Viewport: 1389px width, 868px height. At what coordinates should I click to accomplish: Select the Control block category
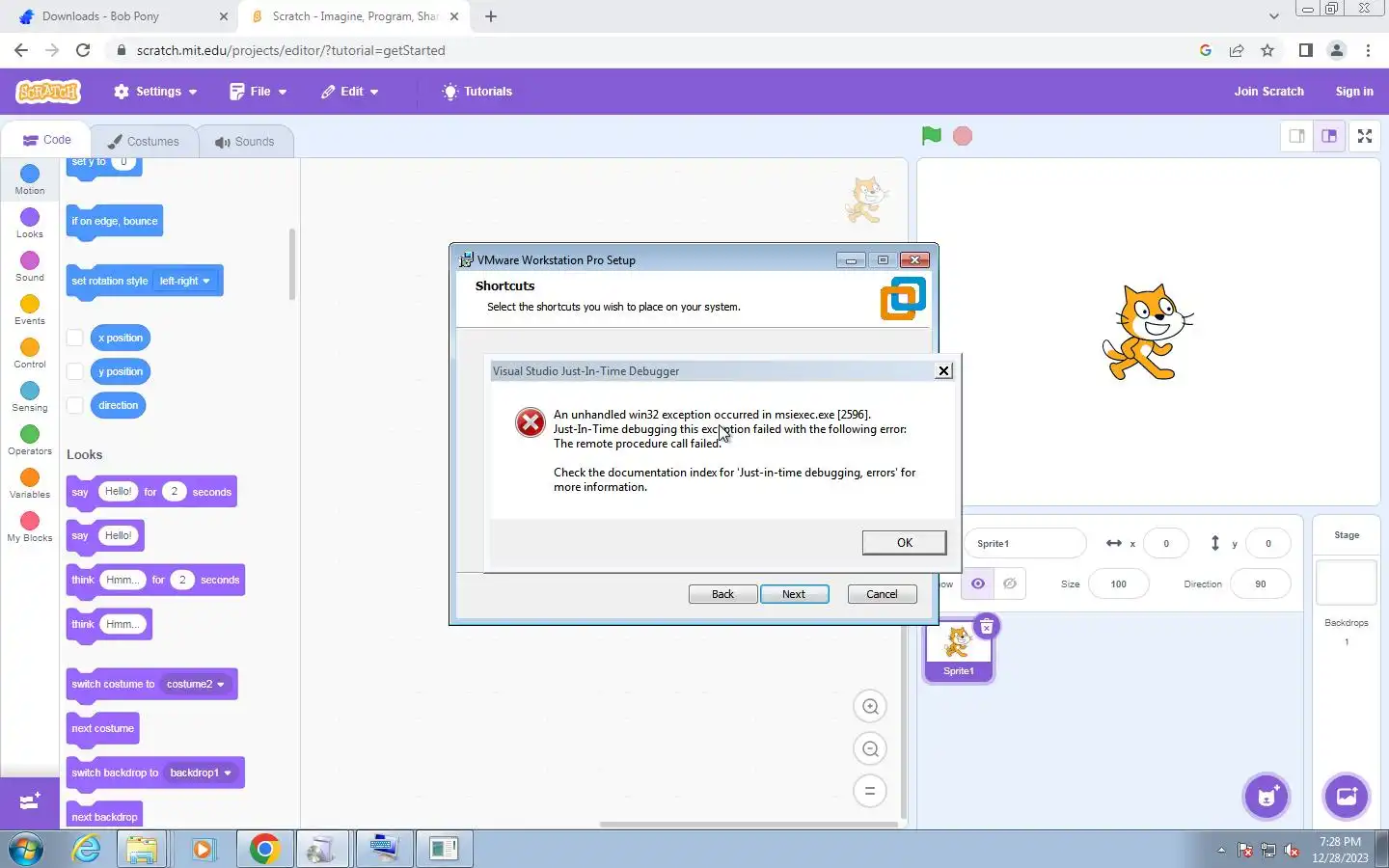pyautogui.click(x=30, y=353)
